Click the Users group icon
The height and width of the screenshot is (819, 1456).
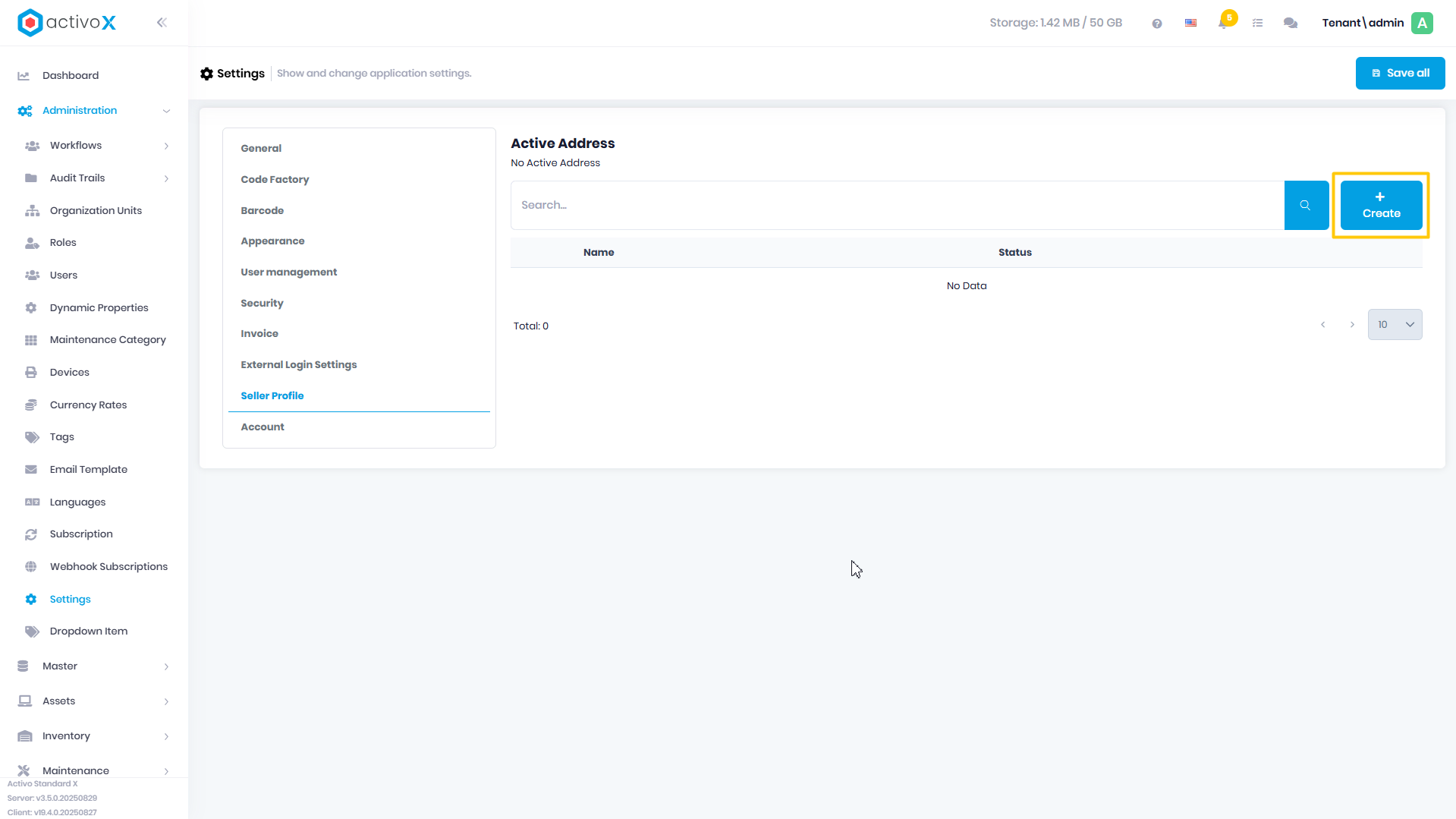(x=32, y=276)
